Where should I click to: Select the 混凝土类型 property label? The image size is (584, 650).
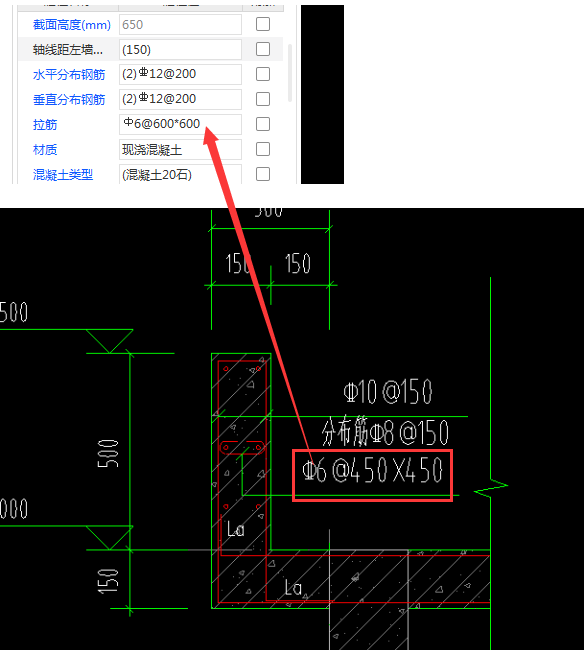coord(63,175)
